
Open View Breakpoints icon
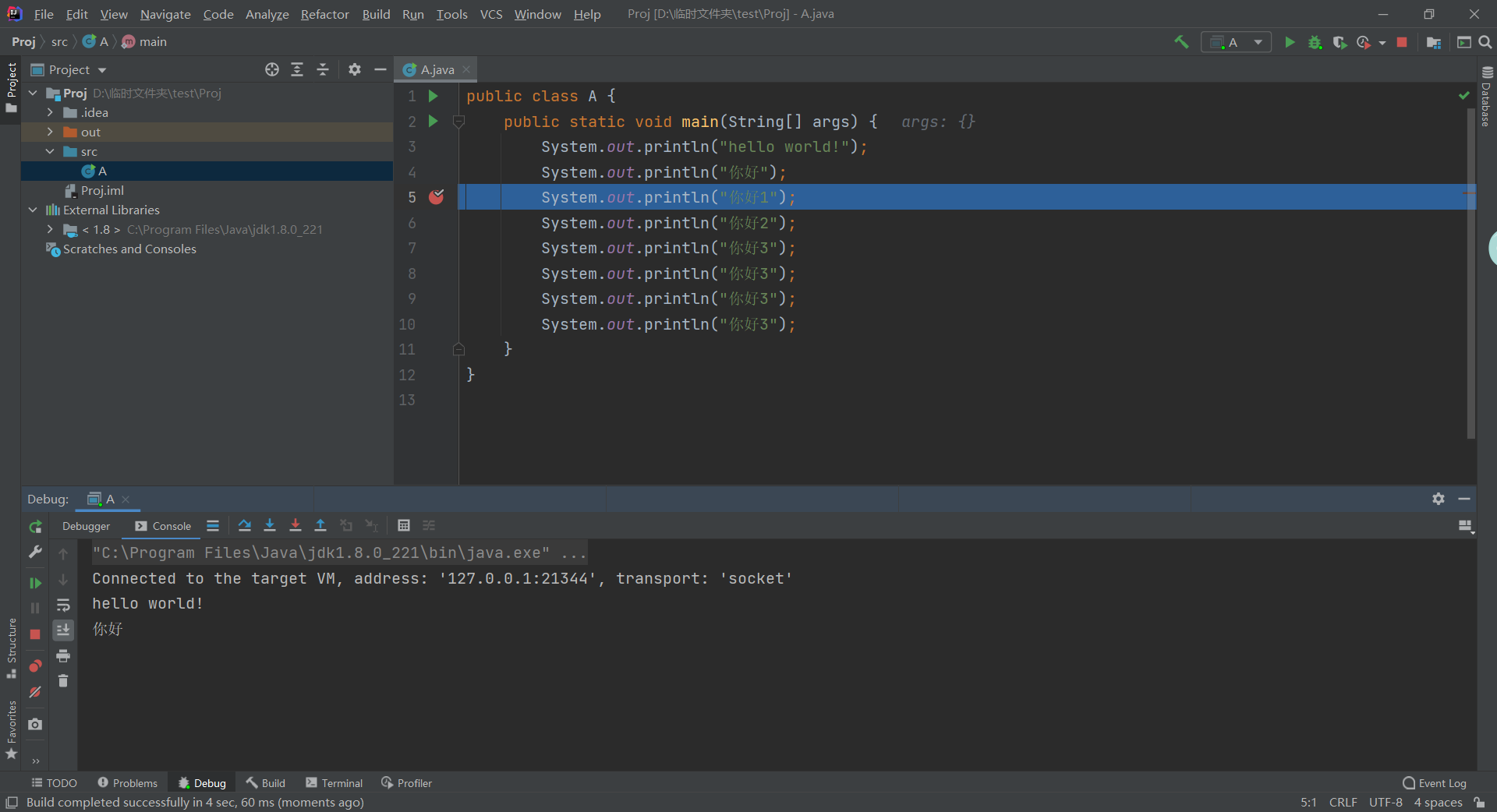35,665
